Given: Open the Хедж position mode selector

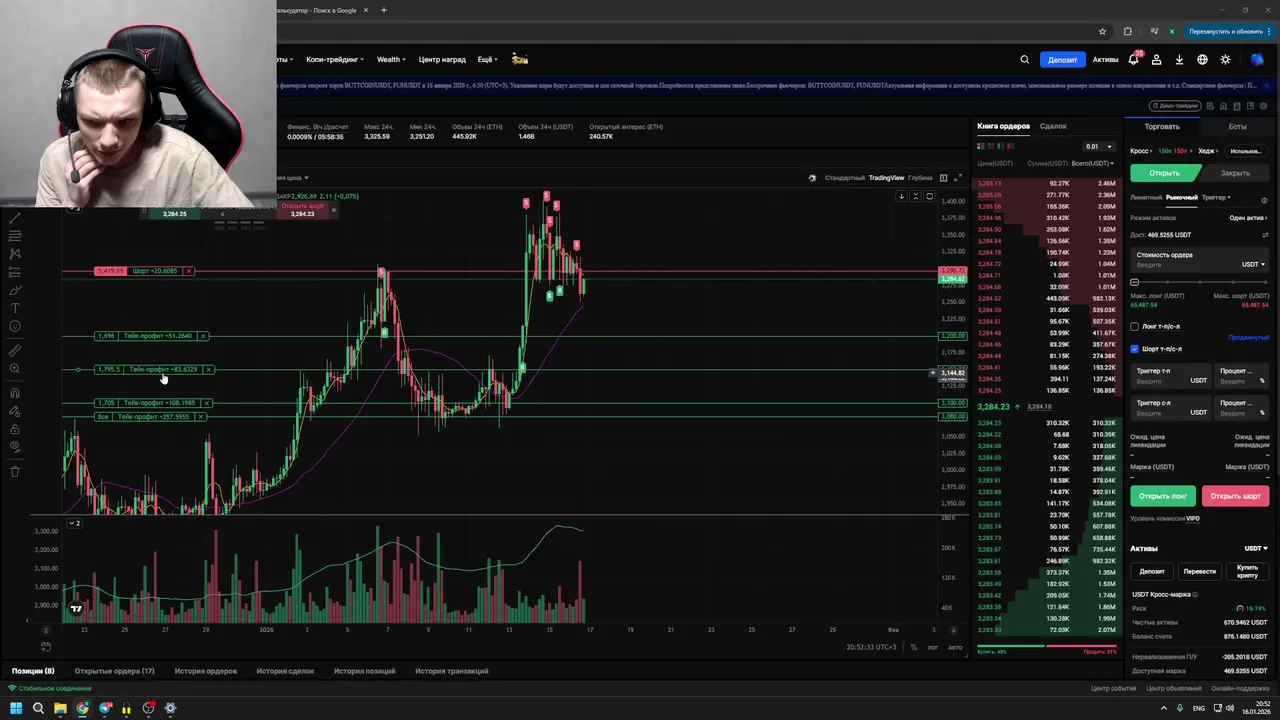Looking at the screenshot, I should point(1206,151).
